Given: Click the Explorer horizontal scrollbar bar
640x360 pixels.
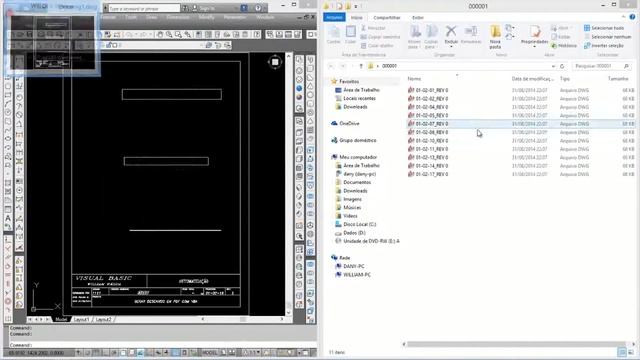Looking at the screenshot, I should [x=516, y=344].
